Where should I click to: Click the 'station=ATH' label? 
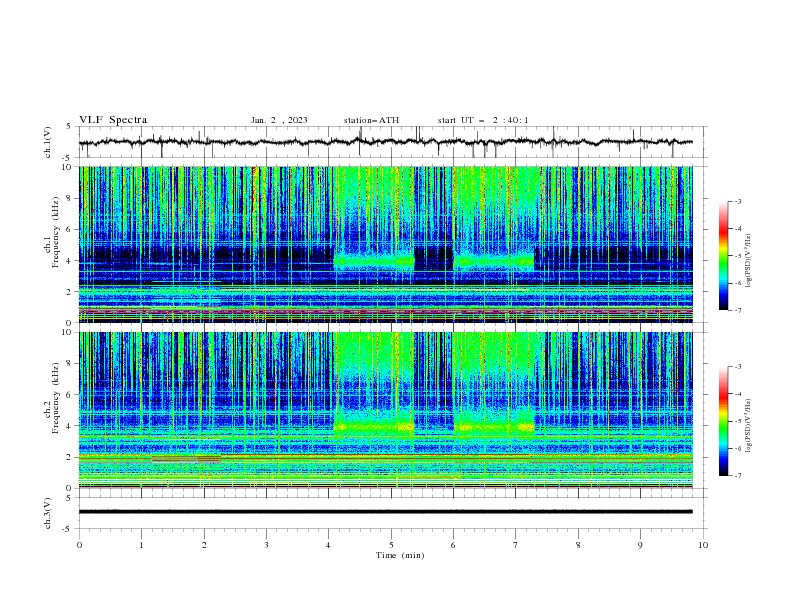[x=371, y=120]
